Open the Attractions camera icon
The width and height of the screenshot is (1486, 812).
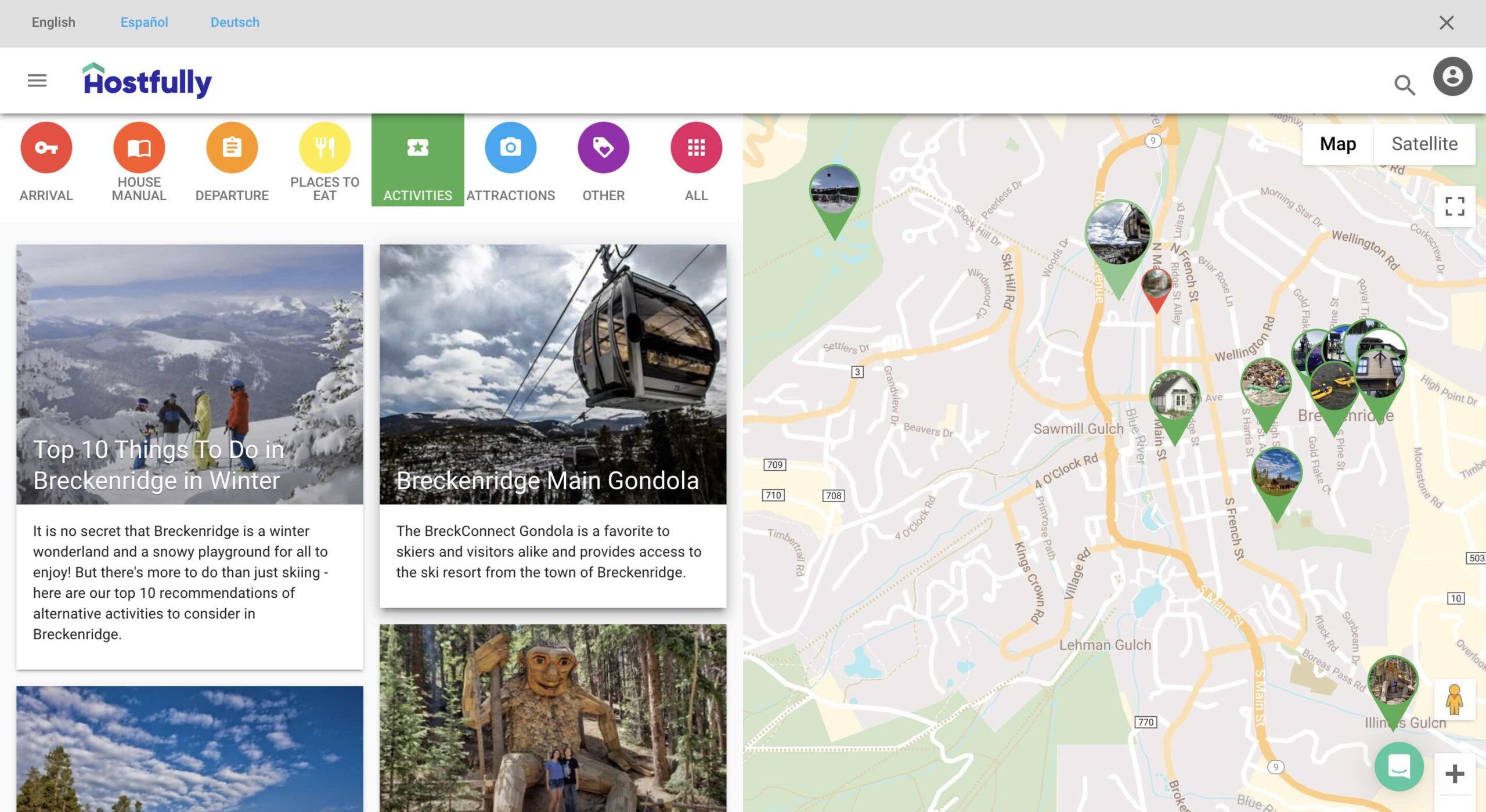click(x=511, y=147)
